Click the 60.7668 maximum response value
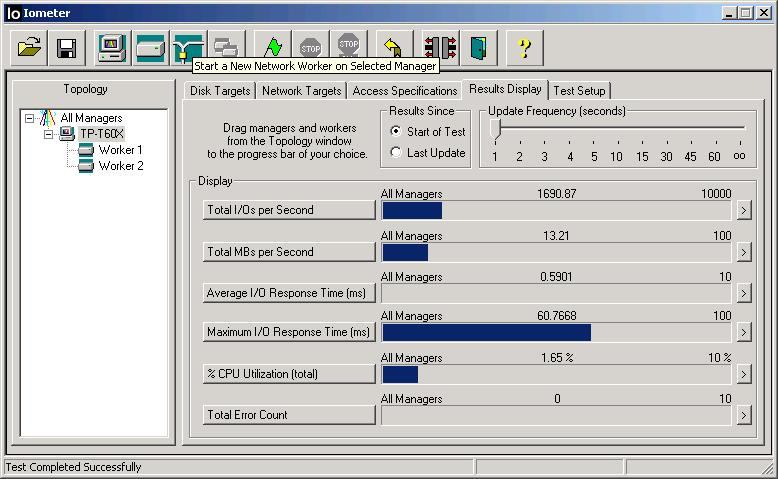This screenshot has width=778, height=479. pos(556,316)
